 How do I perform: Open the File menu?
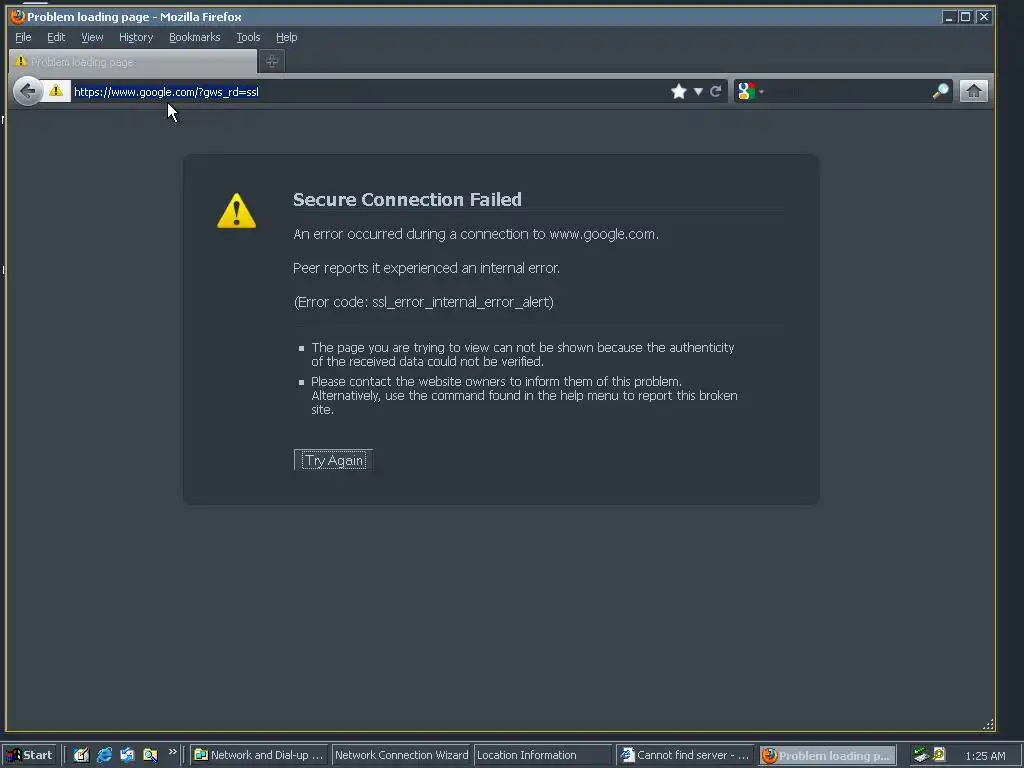coord(23,37)
